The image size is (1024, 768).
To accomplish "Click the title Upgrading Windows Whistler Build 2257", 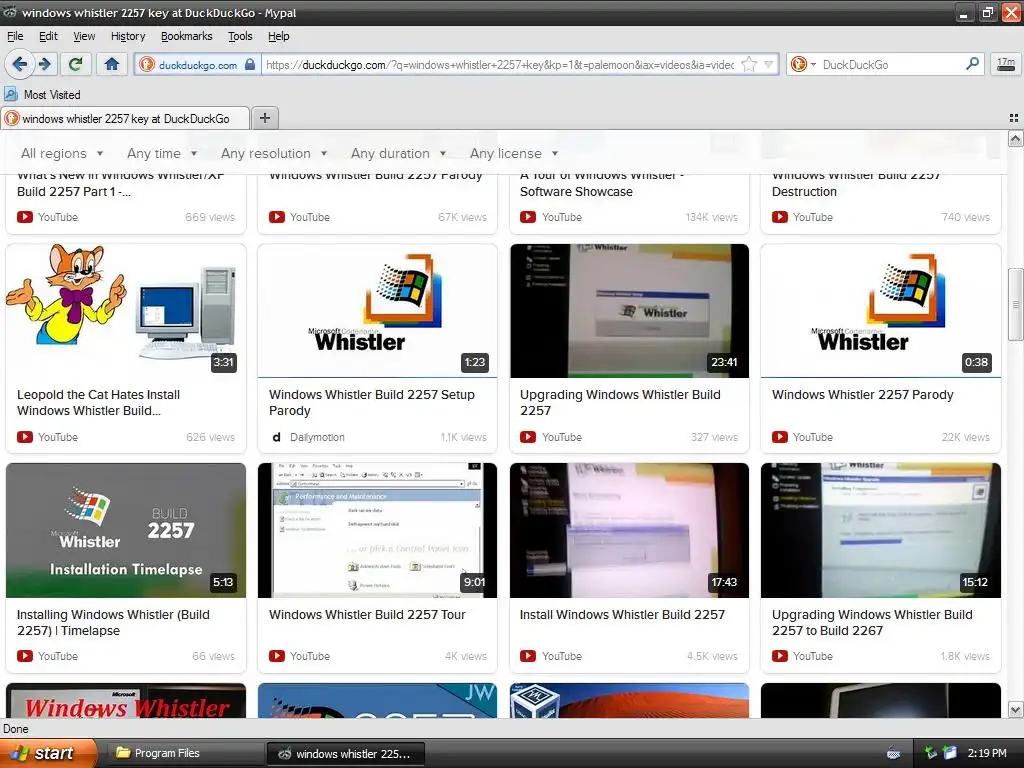I will [x=620, y=402].
